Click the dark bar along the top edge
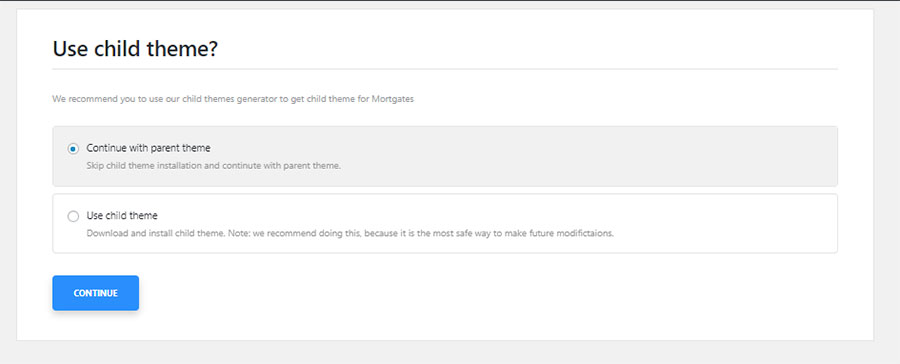The width and height of the screenshot is (900, 364). coord(450,1)
